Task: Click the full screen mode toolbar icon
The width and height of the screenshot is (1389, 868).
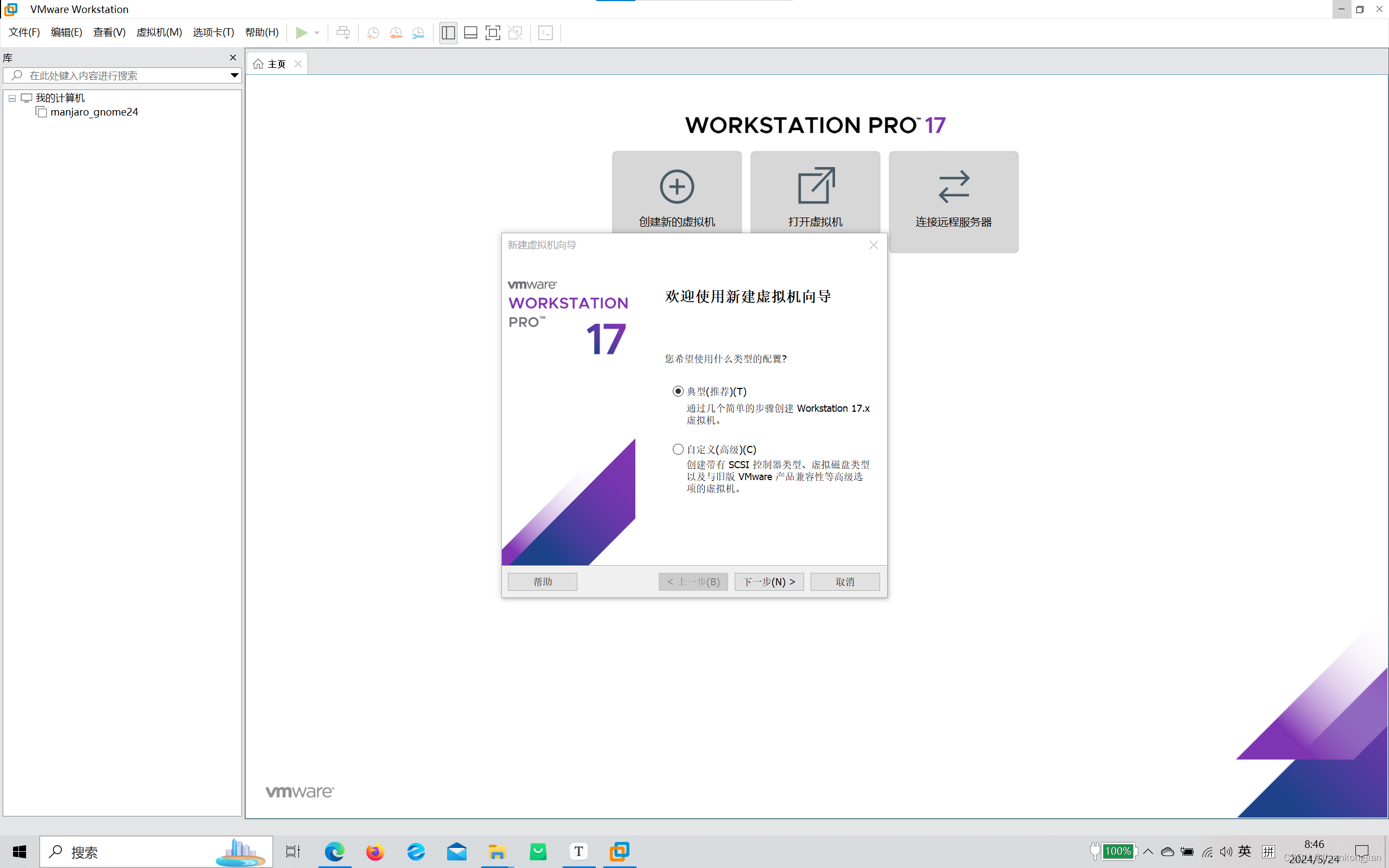Action: pos(493,33)
